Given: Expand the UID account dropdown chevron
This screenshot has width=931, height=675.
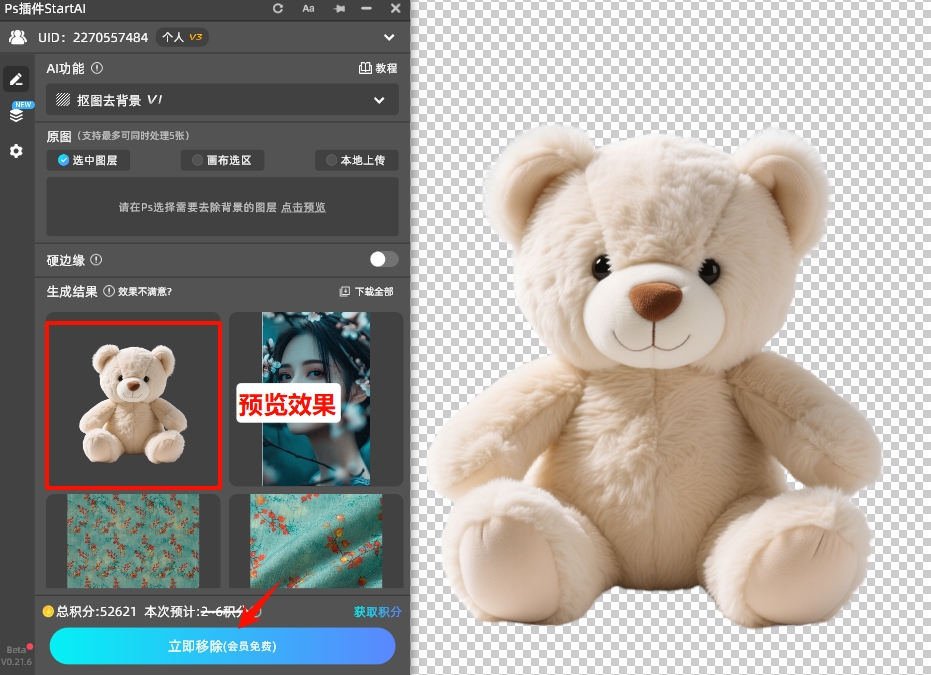Looking at the screenshot, I should tap(389, 38).
